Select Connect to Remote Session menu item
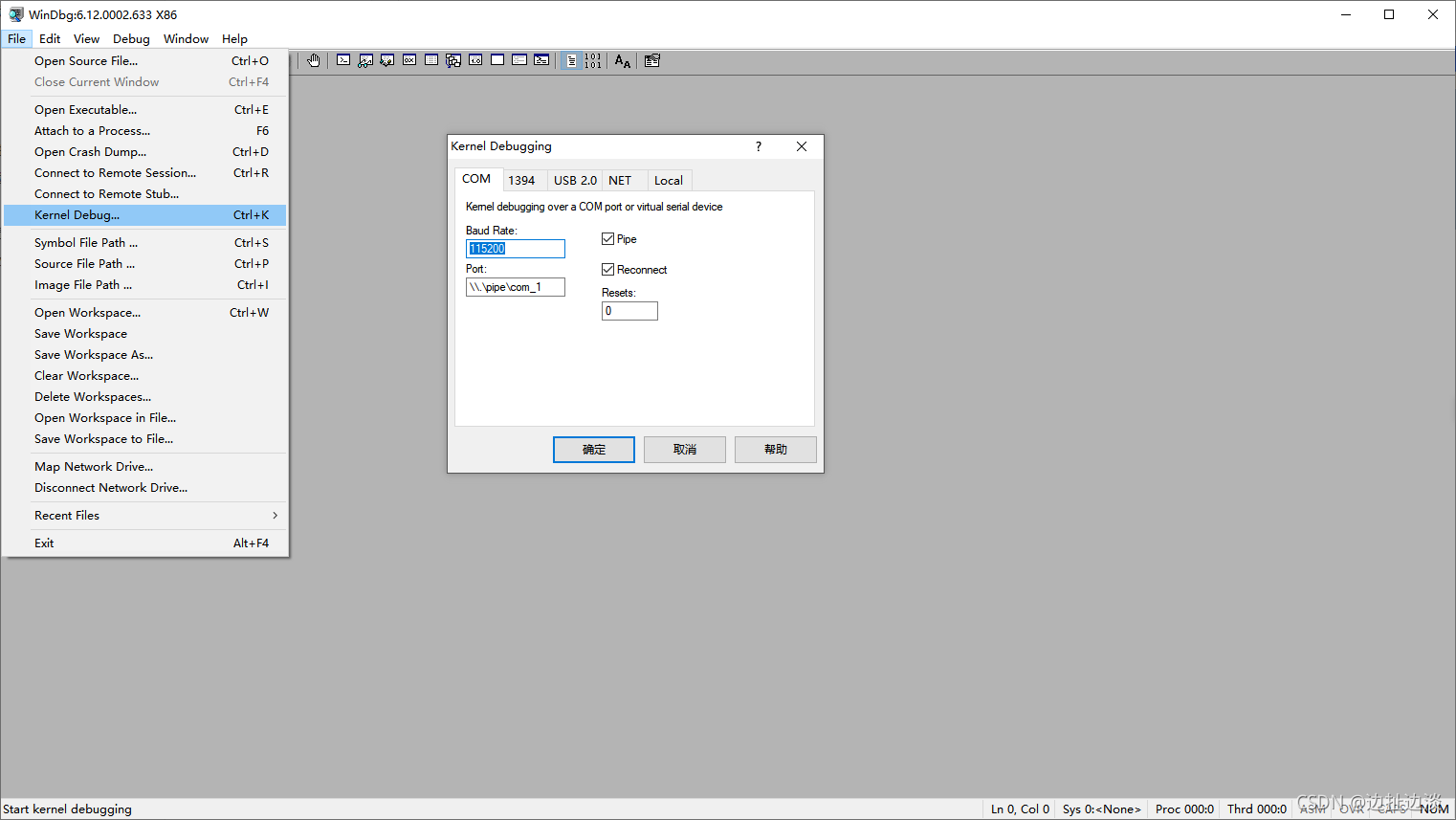This screenshot has width=1456, height=820. (145, 173)
